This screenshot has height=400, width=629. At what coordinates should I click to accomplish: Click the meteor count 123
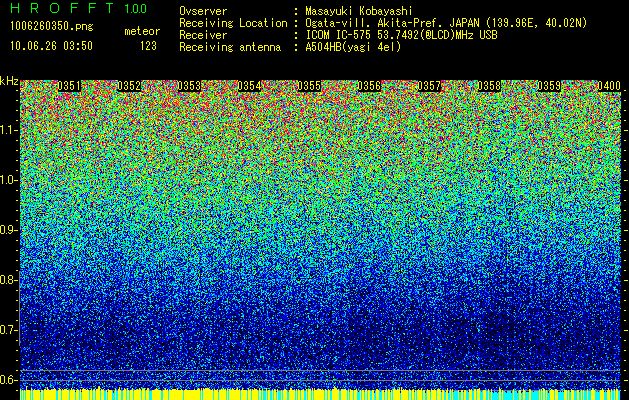(x=148, y=46)
